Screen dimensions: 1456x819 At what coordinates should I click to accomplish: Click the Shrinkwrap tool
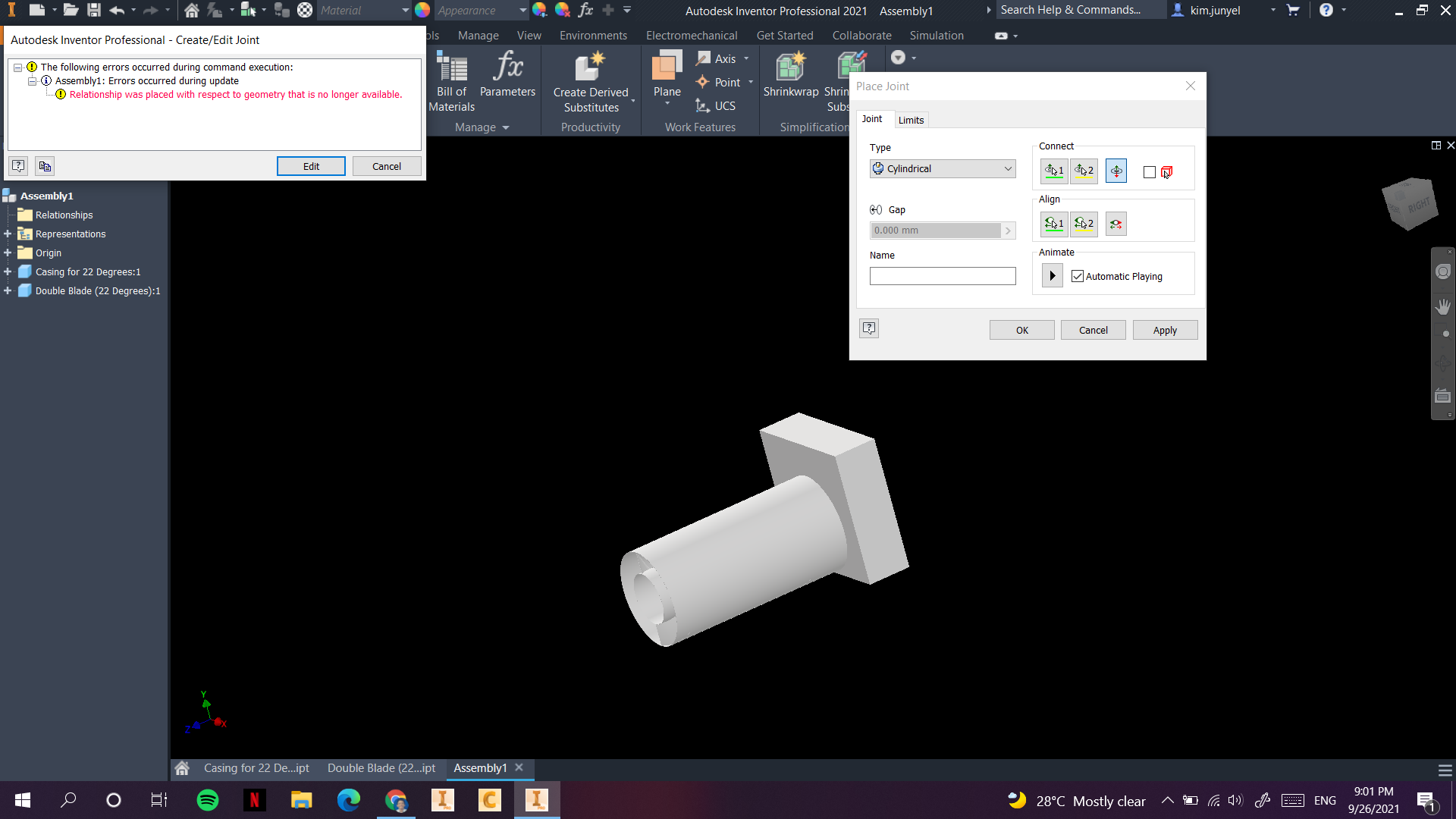click(790, 74)
